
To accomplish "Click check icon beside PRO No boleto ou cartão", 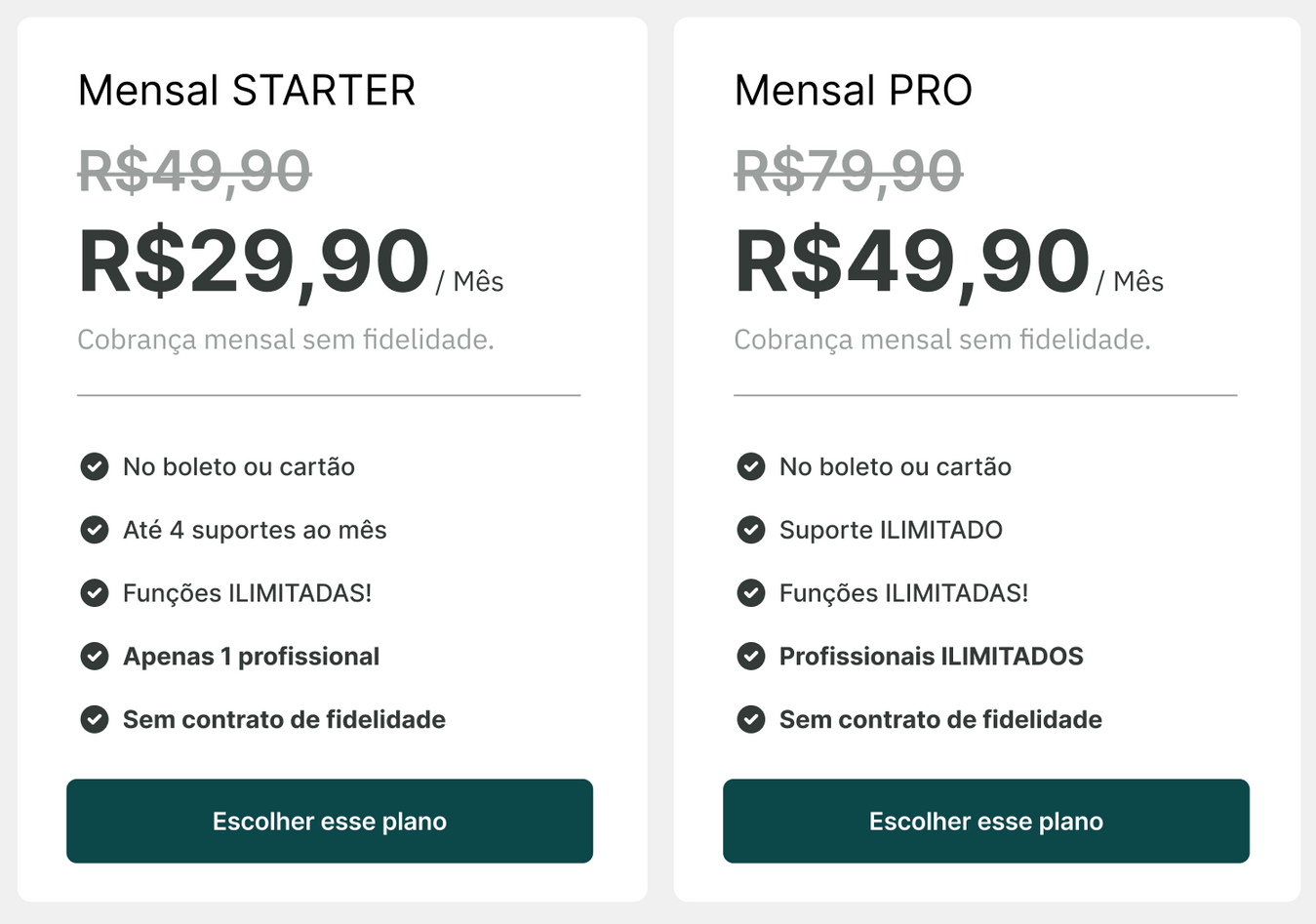I will [751, 466].
